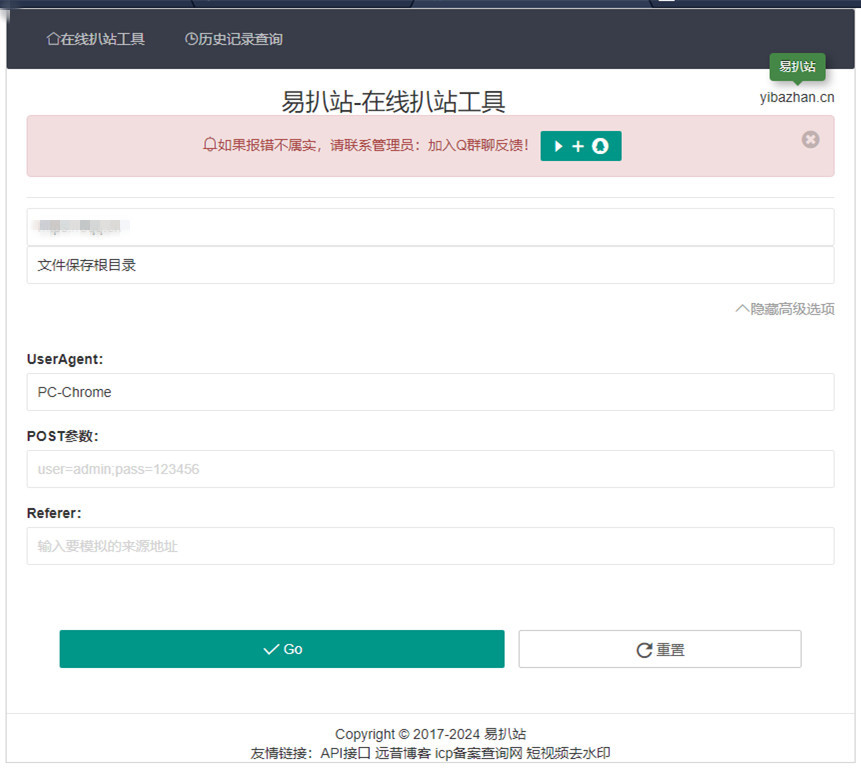Open the 远昔博客 footer link
861x768 pixels.
click(402, 753)
